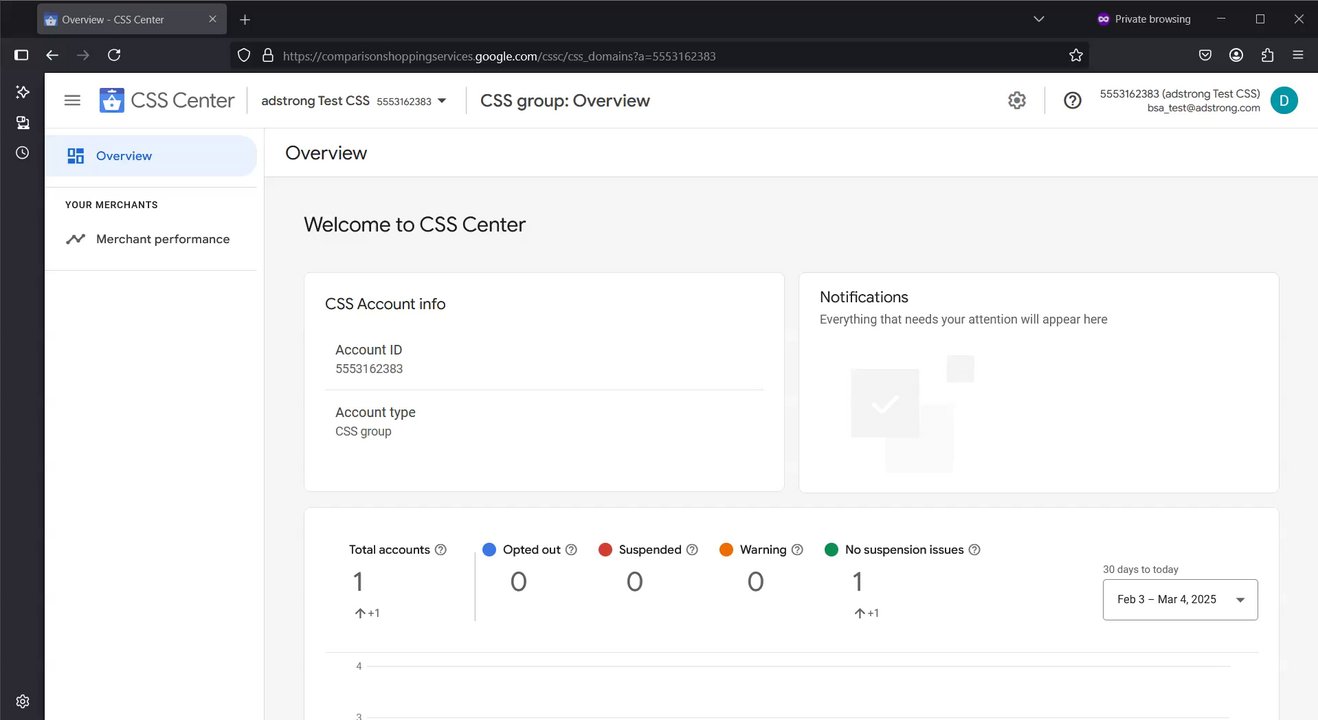The image size is (1318, 720).
Task: Click the user account avatar D
Action: pos(1284,100)
